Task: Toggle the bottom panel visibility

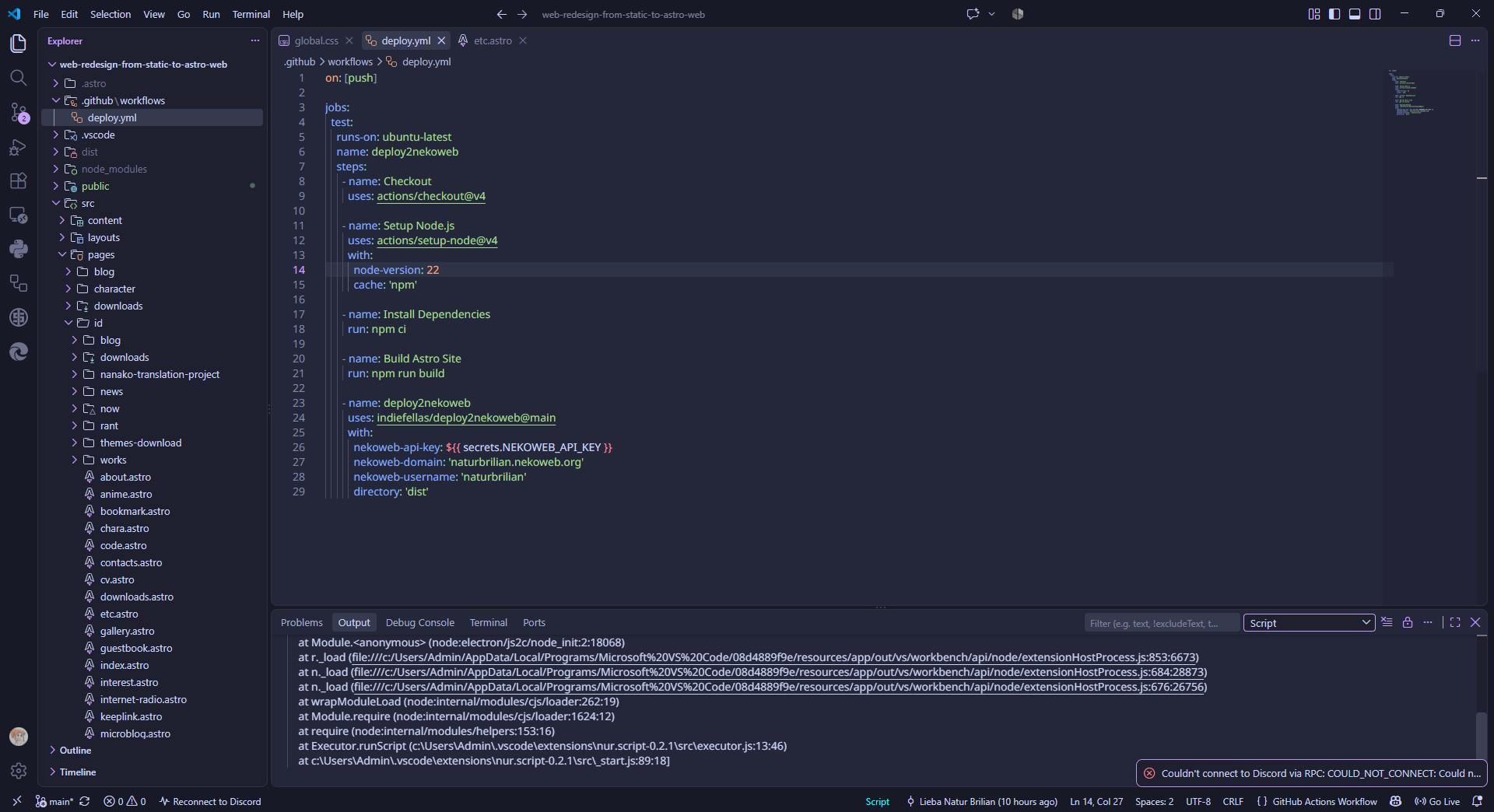Action: (1355, 14)
